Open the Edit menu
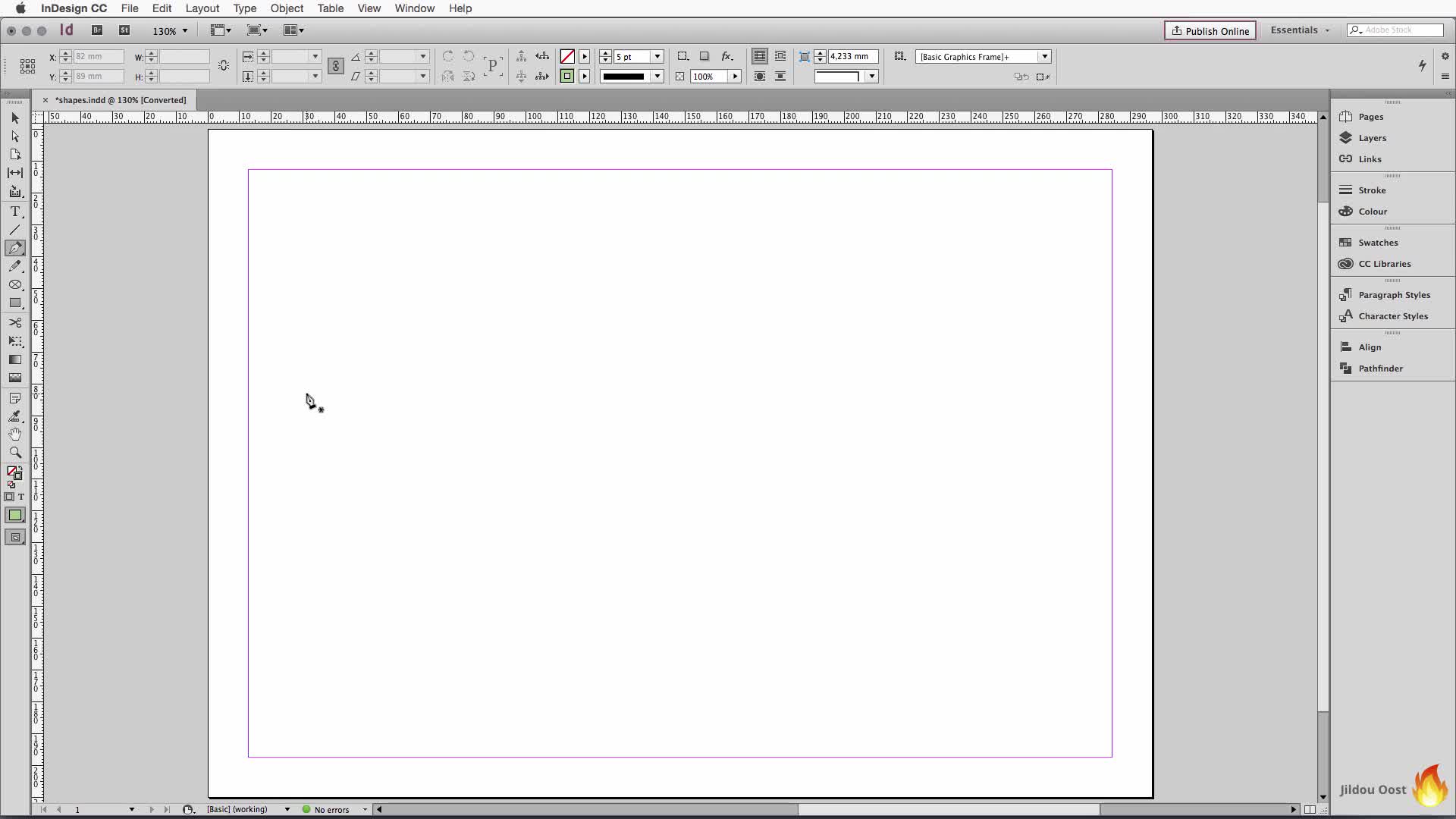The width and height of the screenshot is (1456, 819). [x=162, y=8]
